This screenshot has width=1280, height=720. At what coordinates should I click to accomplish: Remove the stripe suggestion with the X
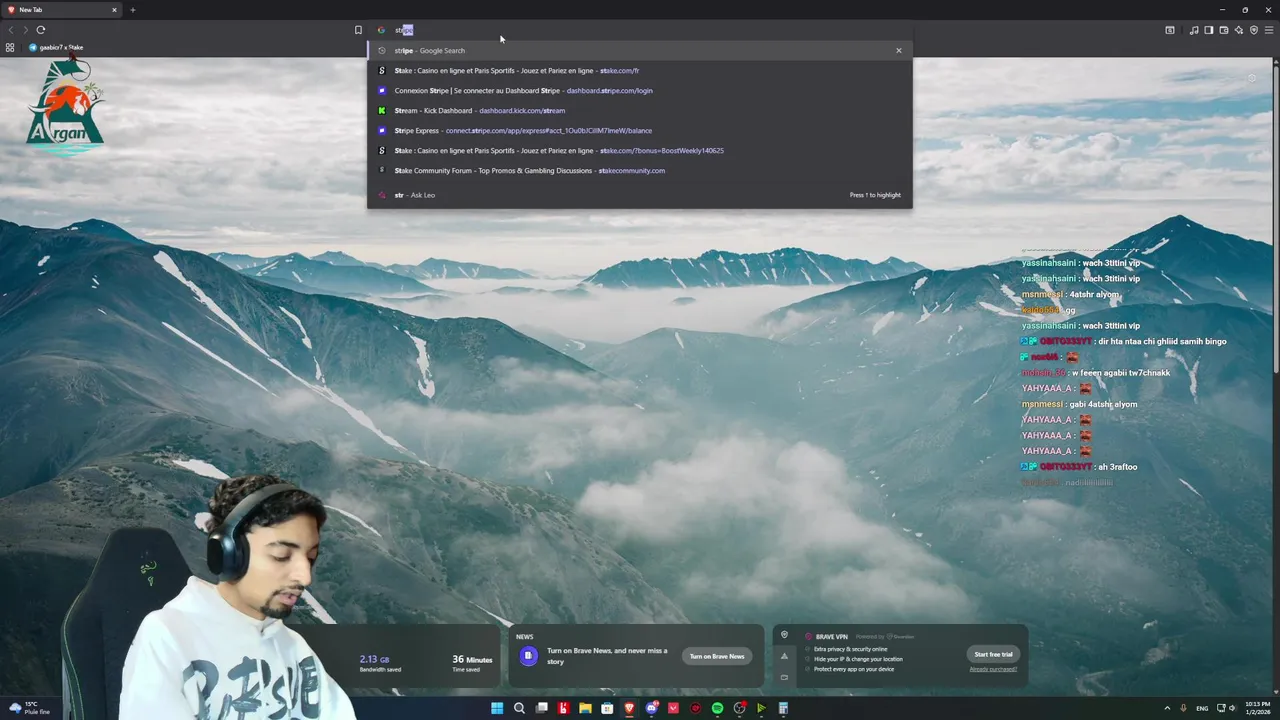coord(898,50)
